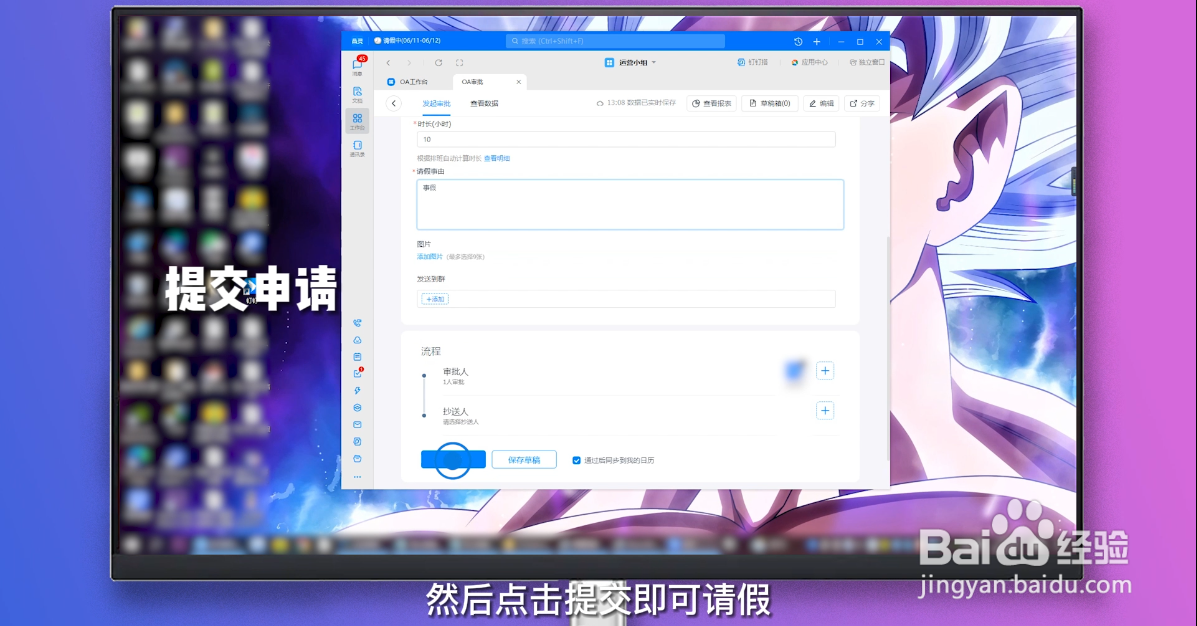This screenshot has width=1197, height=626.
Task: Refresh the page with the reload icon
Action: (438, 63)
